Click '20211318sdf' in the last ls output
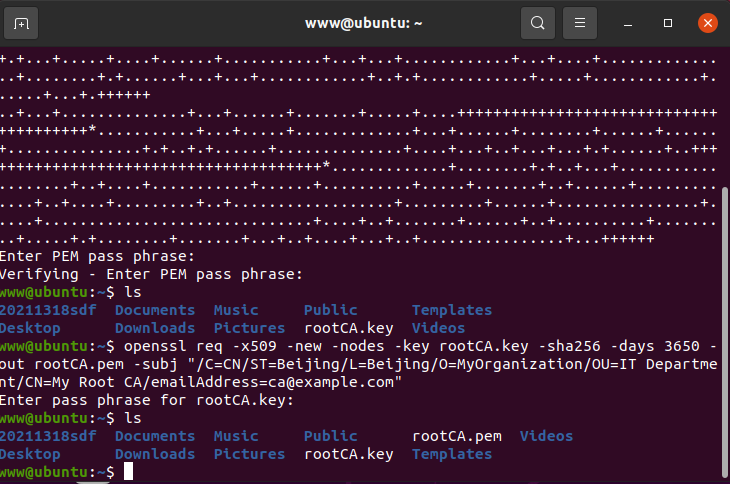The width and height of the screenshot is (730, 484). pos(48,436)
